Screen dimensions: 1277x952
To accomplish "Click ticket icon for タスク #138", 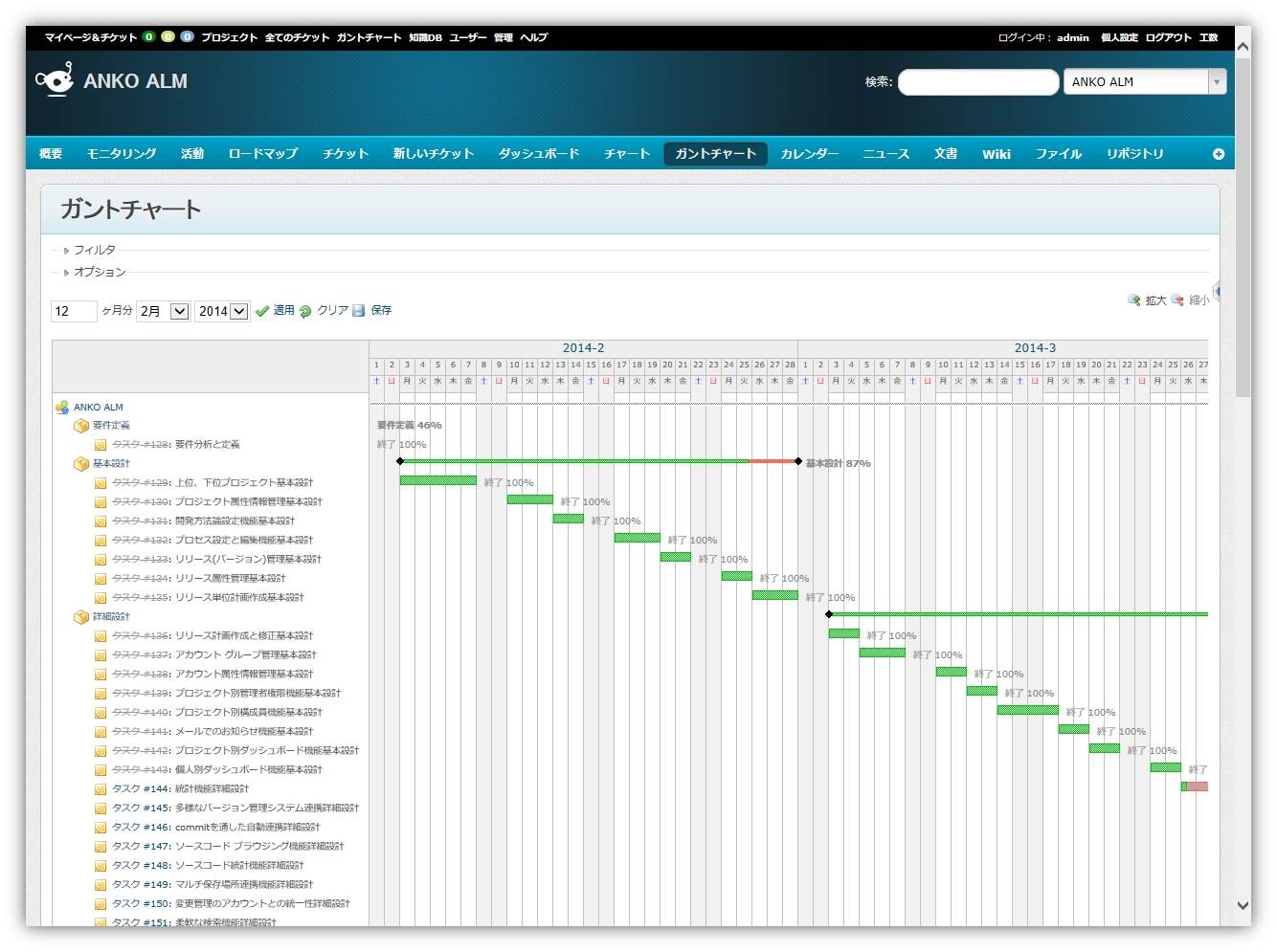I will 101,675.
